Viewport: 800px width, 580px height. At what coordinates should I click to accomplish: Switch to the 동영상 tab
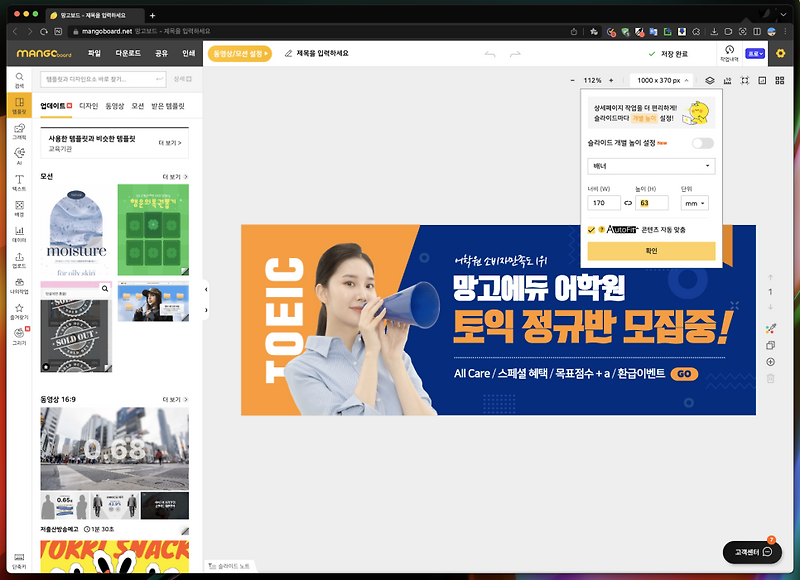114,106
